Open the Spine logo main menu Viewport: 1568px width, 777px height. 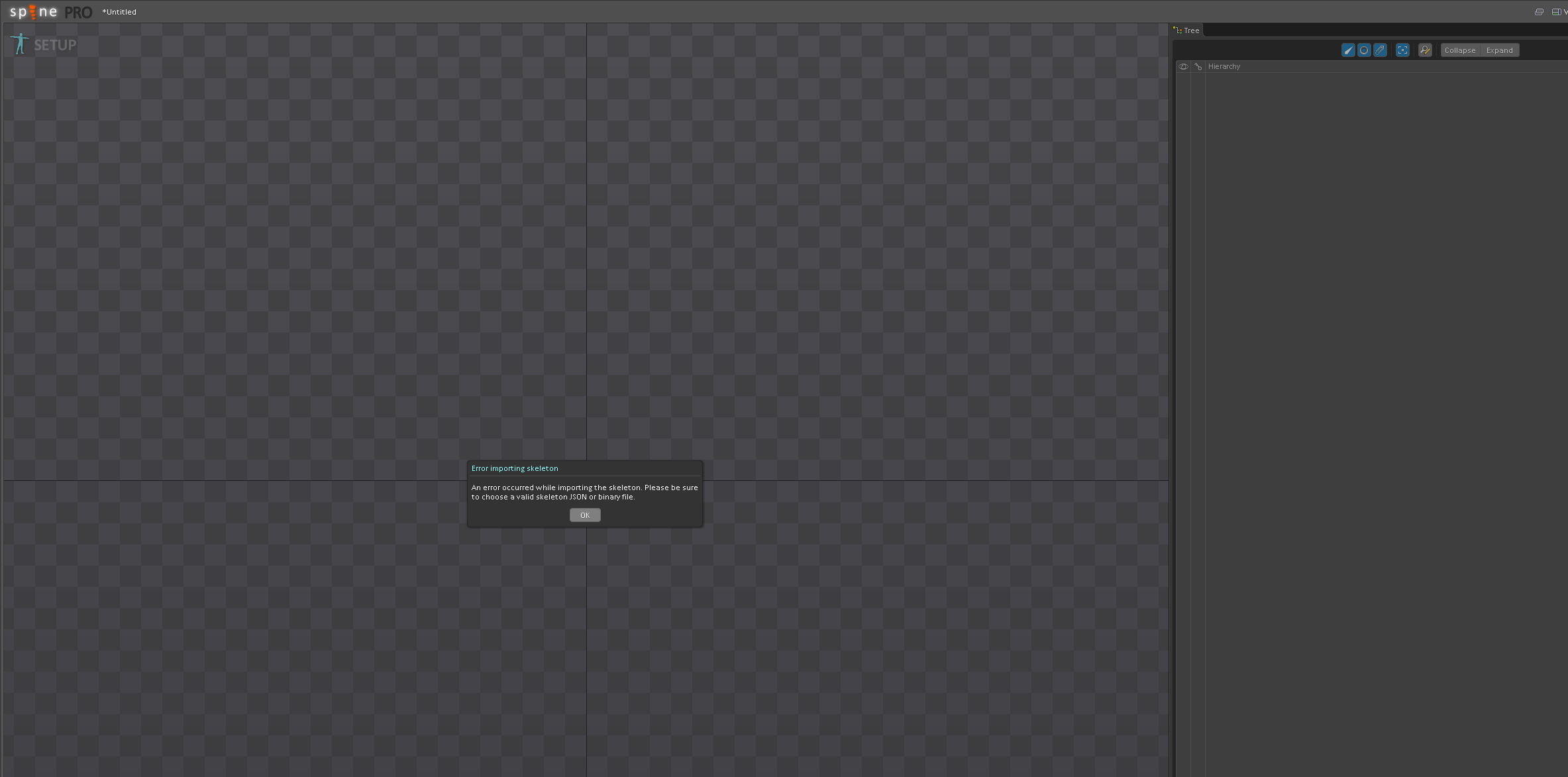[34, 12]
